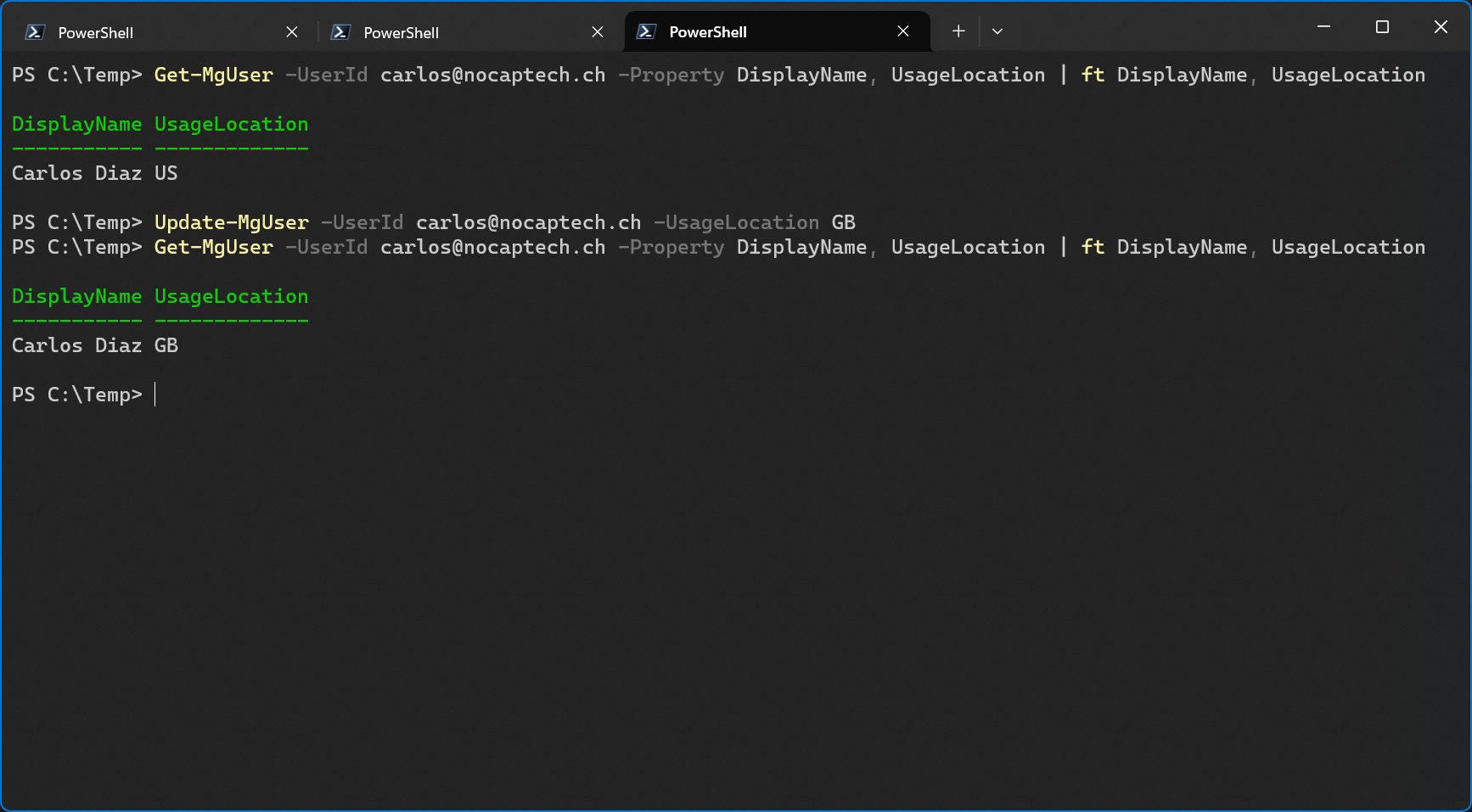Viewport: 1472px width, 812px height.
Task: Open a new tab with plus button
Action: coord(958,31)
